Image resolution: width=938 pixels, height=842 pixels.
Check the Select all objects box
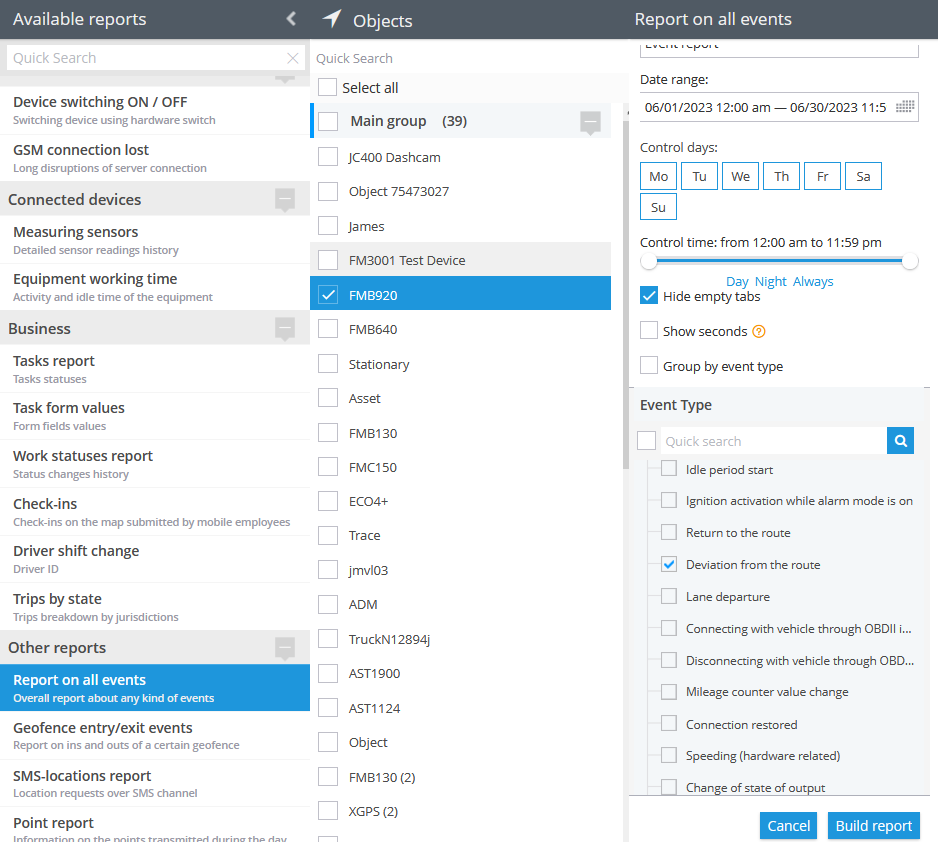coord(327,87)
